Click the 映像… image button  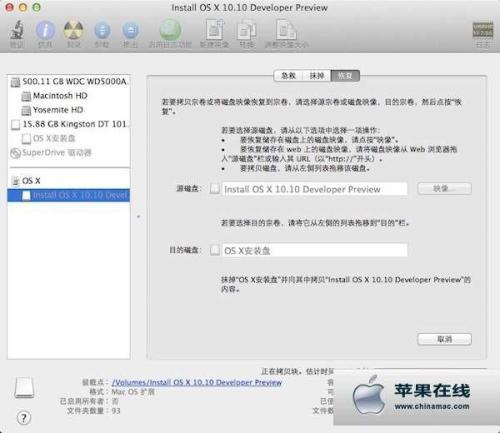pos(444,189)
